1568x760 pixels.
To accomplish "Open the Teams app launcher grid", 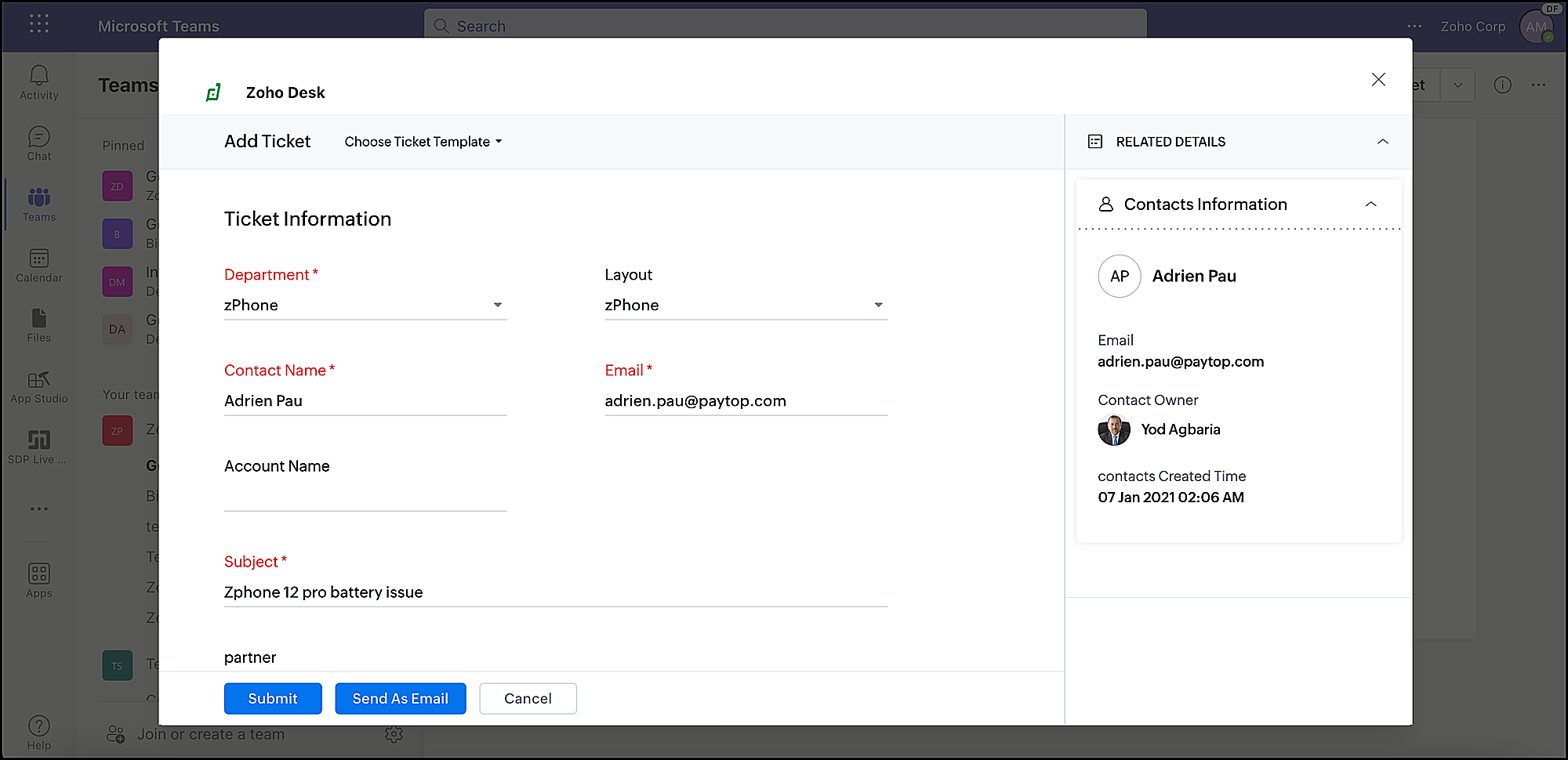I will click(39, 24).
